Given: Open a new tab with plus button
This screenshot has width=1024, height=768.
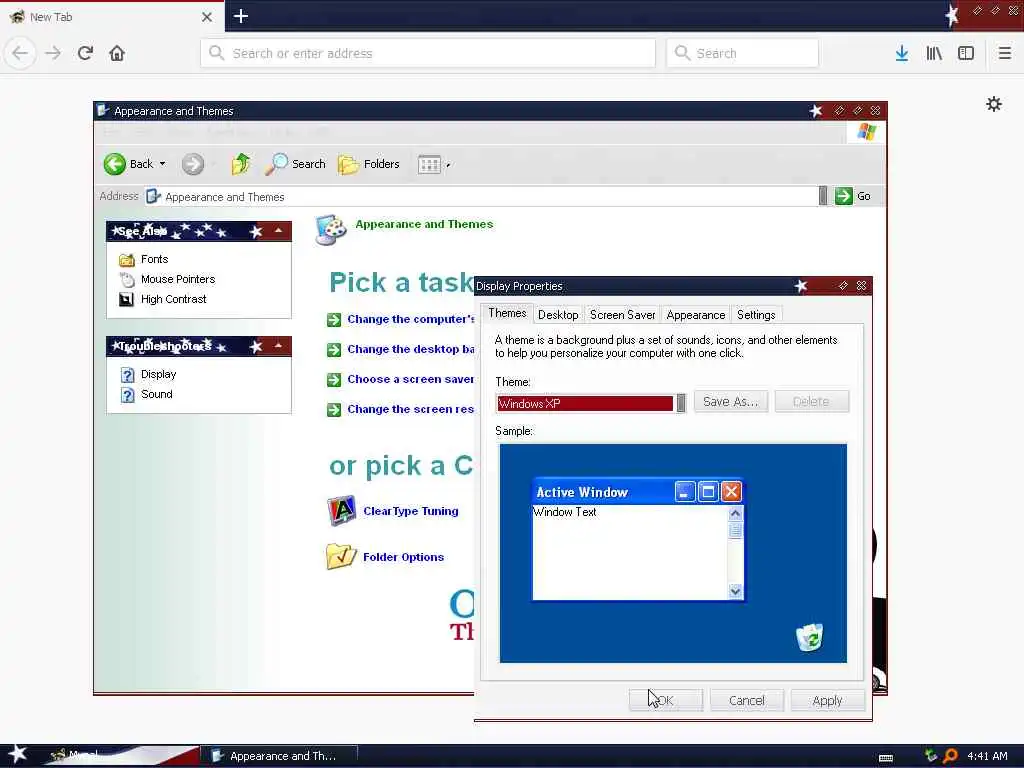Looking at the screenshot, I should click(x=240, y=16).
